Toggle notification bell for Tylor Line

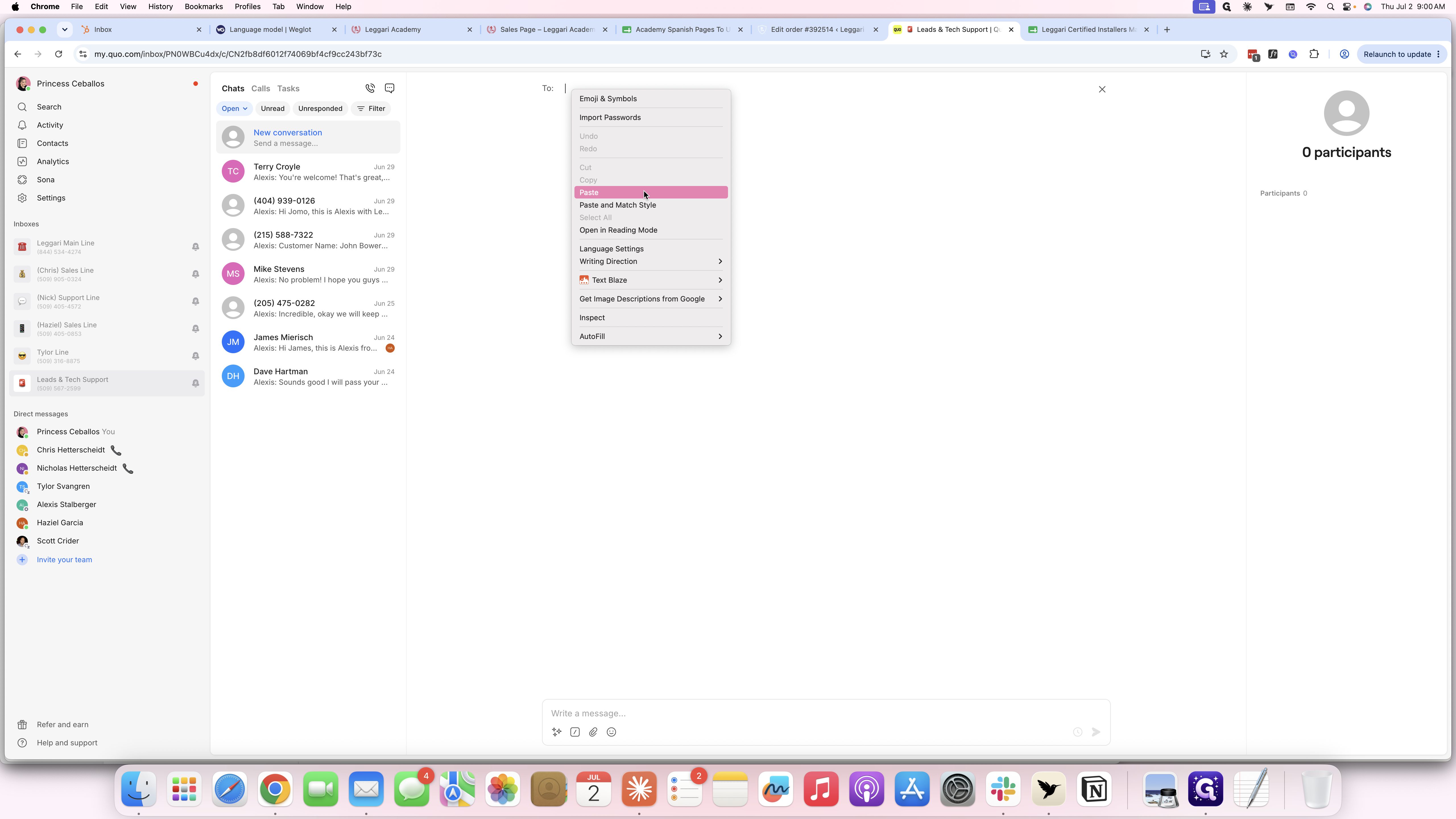195,356
